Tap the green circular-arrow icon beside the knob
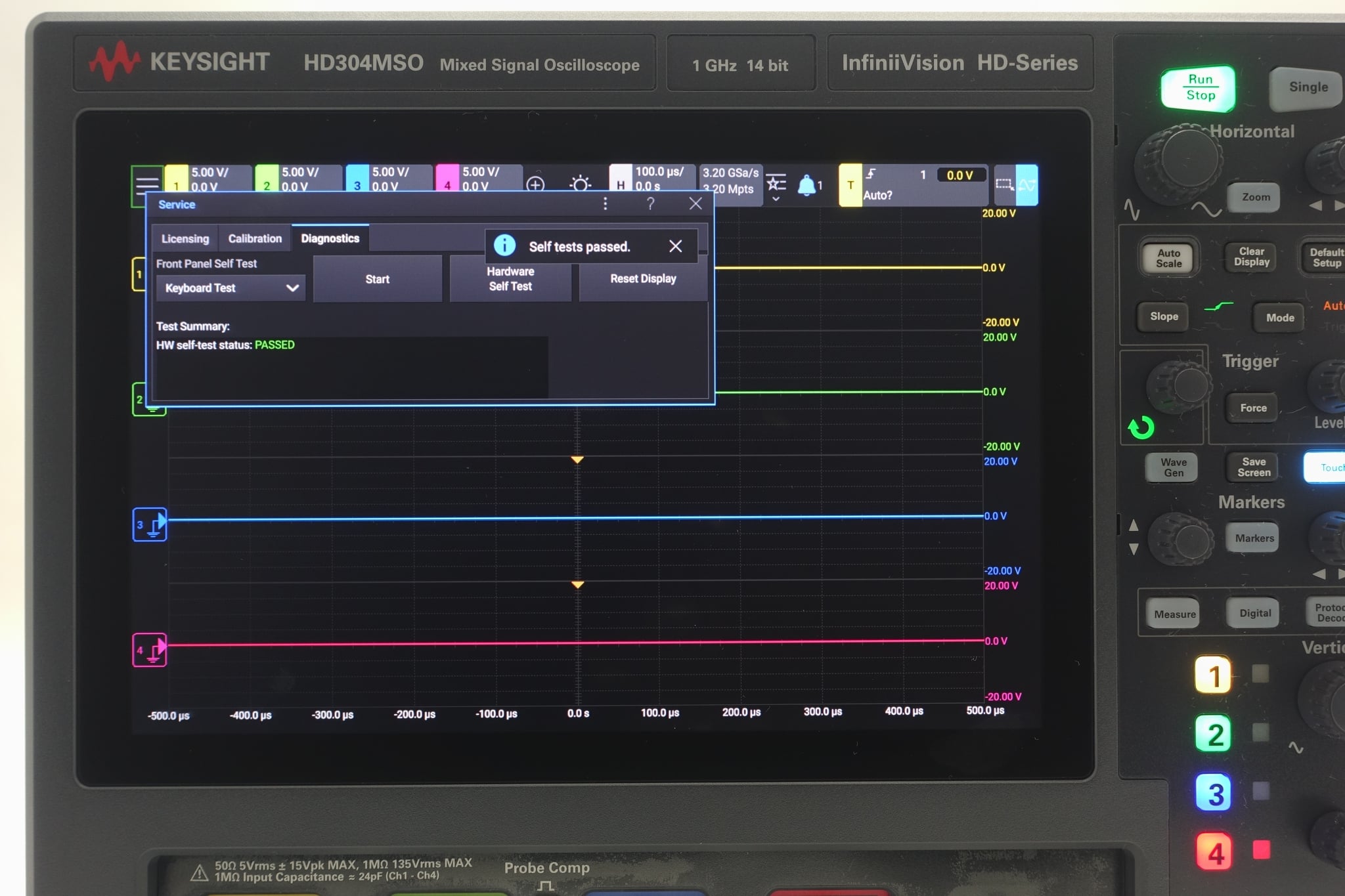Screen dimensions: 1345x896 (x=1141, y=428)
